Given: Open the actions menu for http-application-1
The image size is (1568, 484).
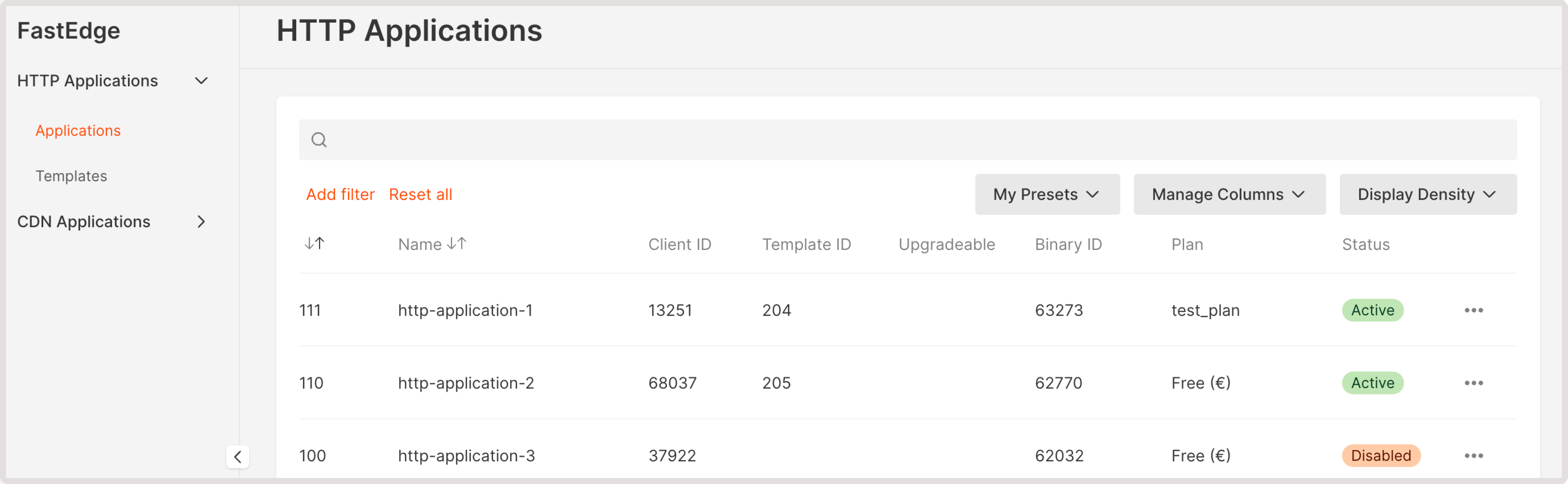Looking at the screenshot, I should pos(1474,310).
